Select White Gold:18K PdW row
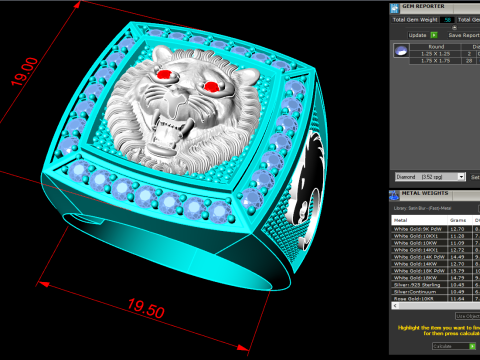This screenshot has height=360, width=480. pyautogui.click(x=436, y=271)
